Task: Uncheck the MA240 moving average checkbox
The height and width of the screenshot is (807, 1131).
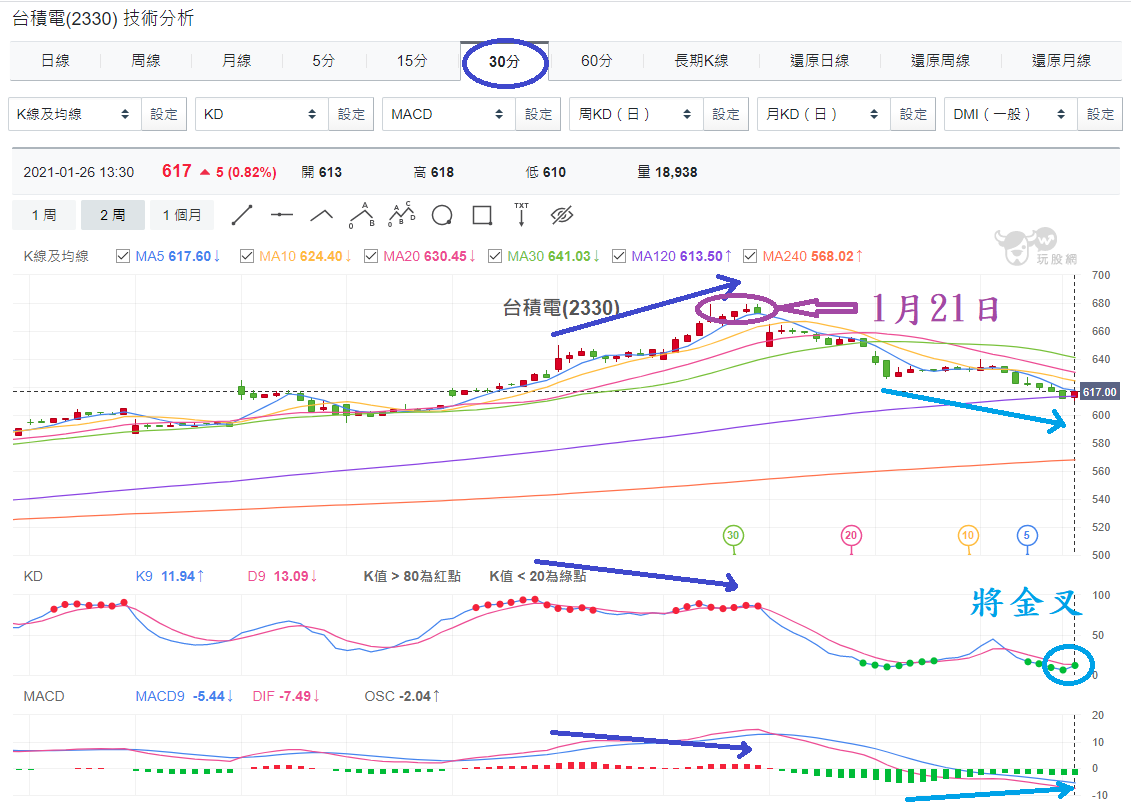Action: coord(750,256)
